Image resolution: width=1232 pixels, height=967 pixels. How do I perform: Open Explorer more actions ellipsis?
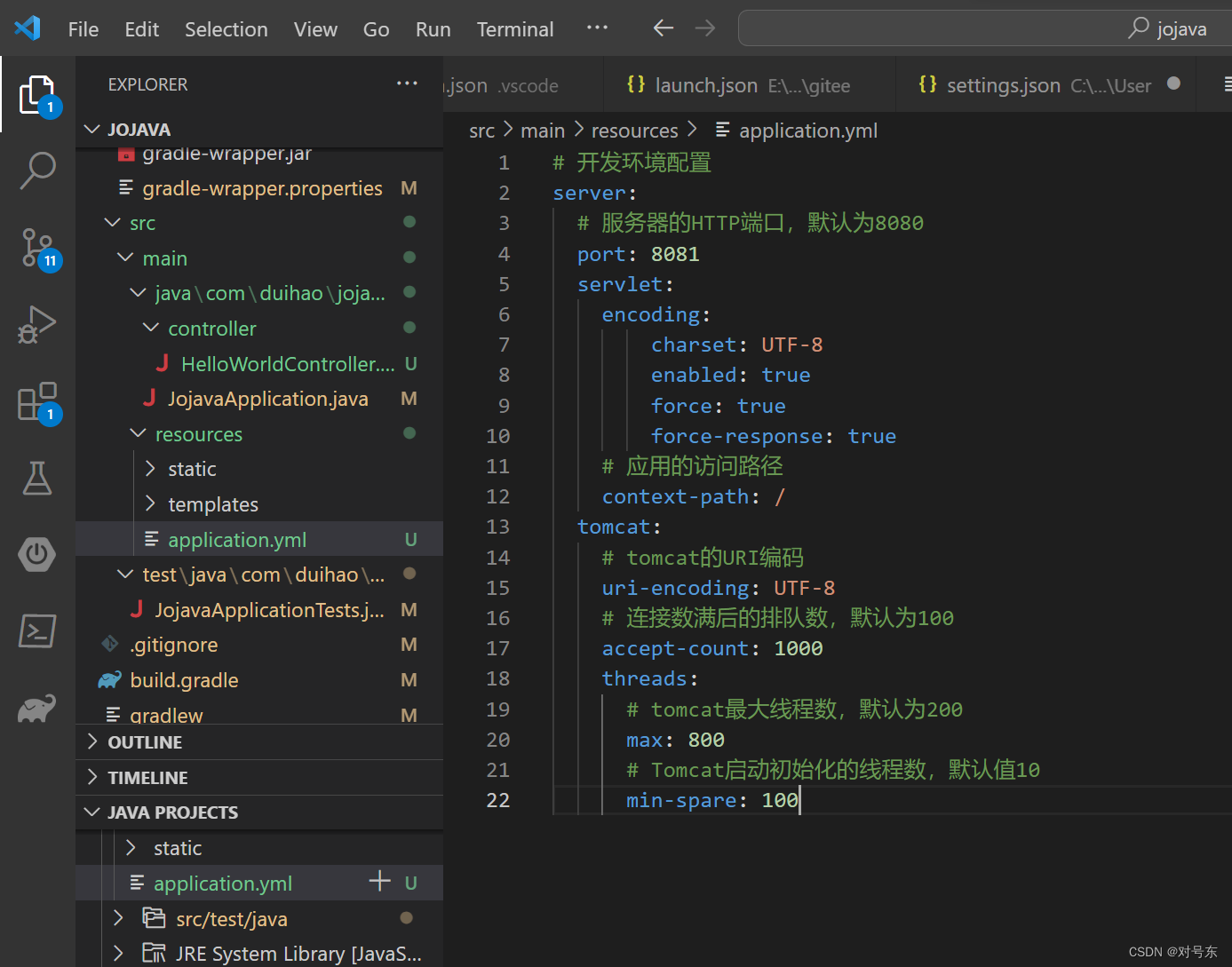pyautogui.click(x=407, y=83)
